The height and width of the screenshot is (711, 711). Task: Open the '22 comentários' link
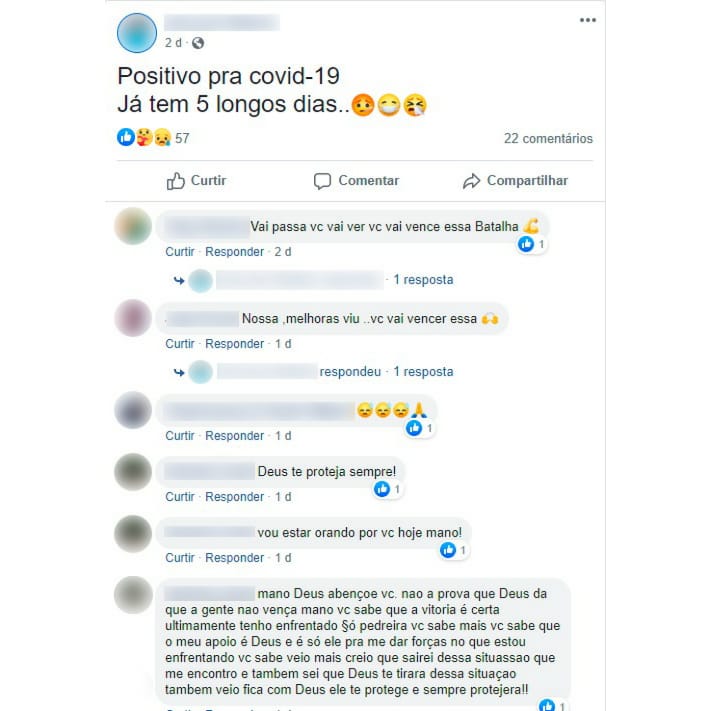548,138
